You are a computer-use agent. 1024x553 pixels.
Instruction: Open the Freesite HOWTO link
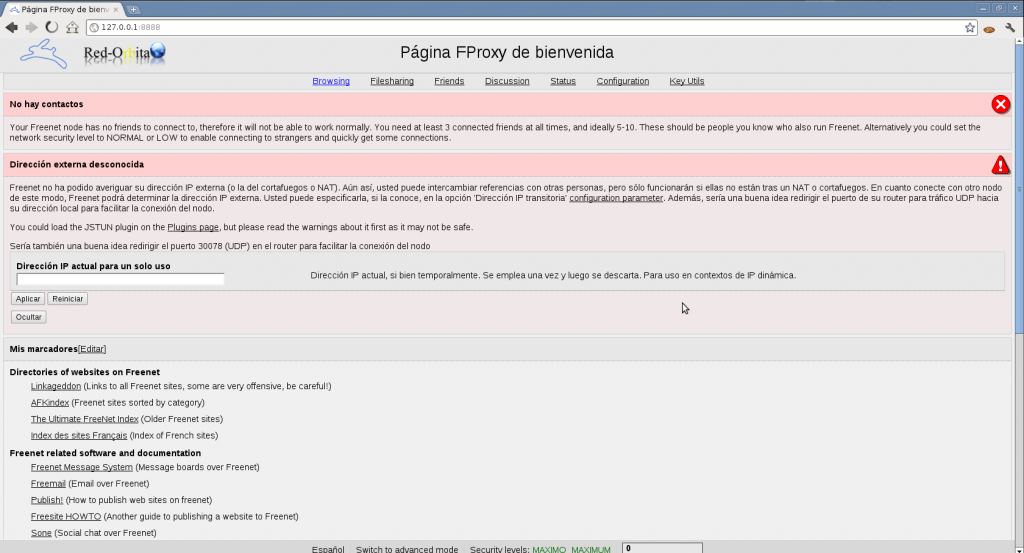click(66, 516)
